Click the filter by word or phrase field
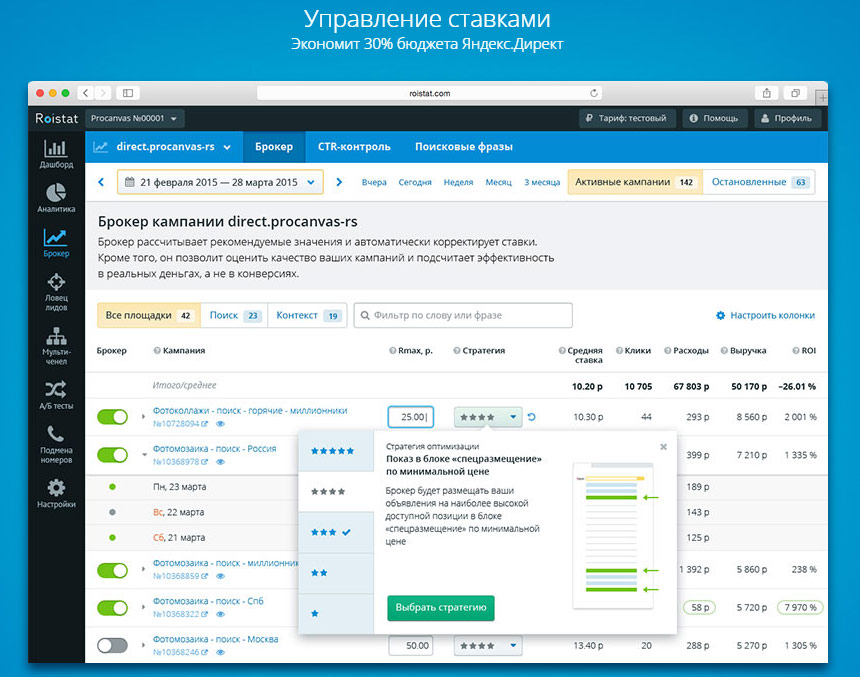 (463, 316)
